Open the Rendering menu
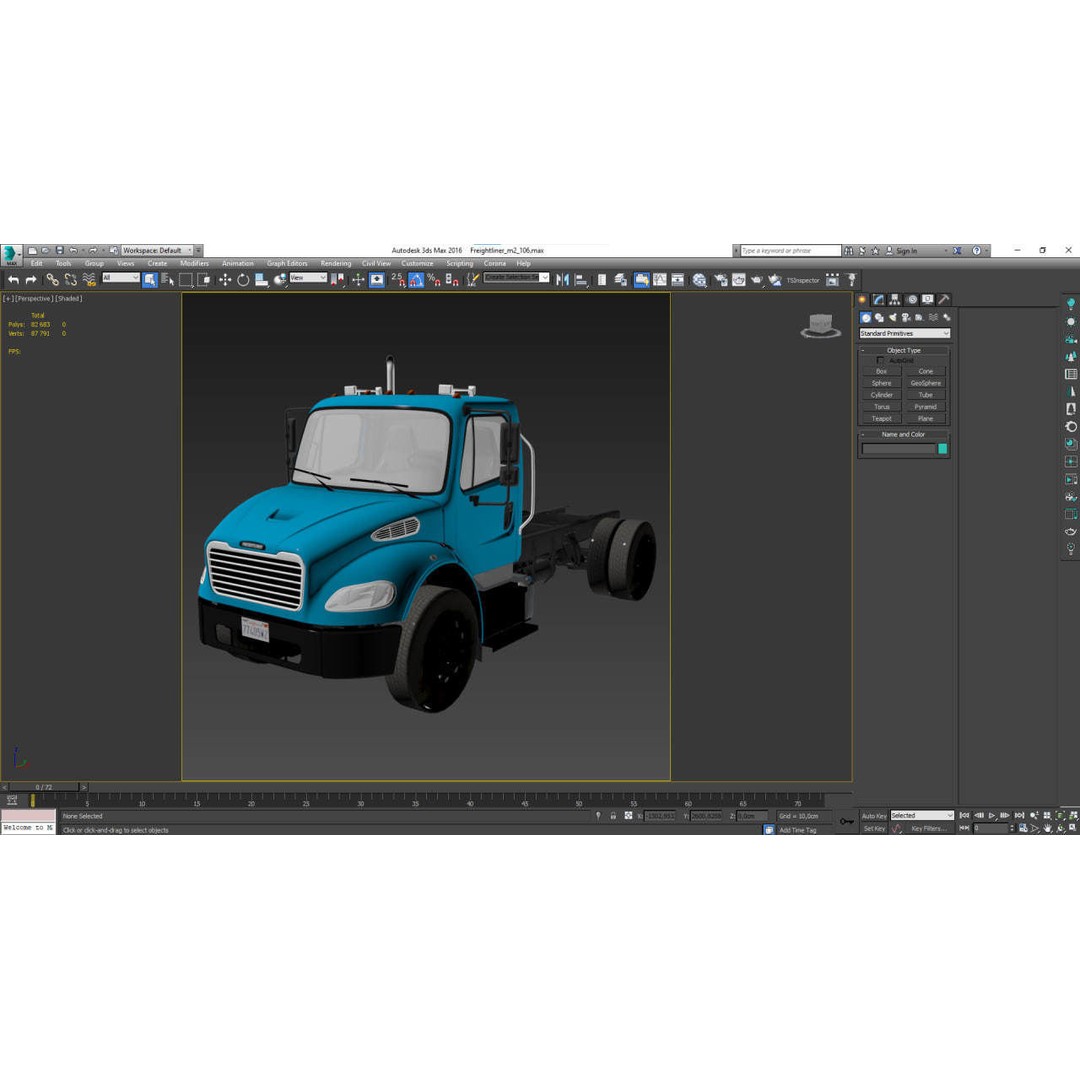The image size is (1080, 1080). pos(335,263)
